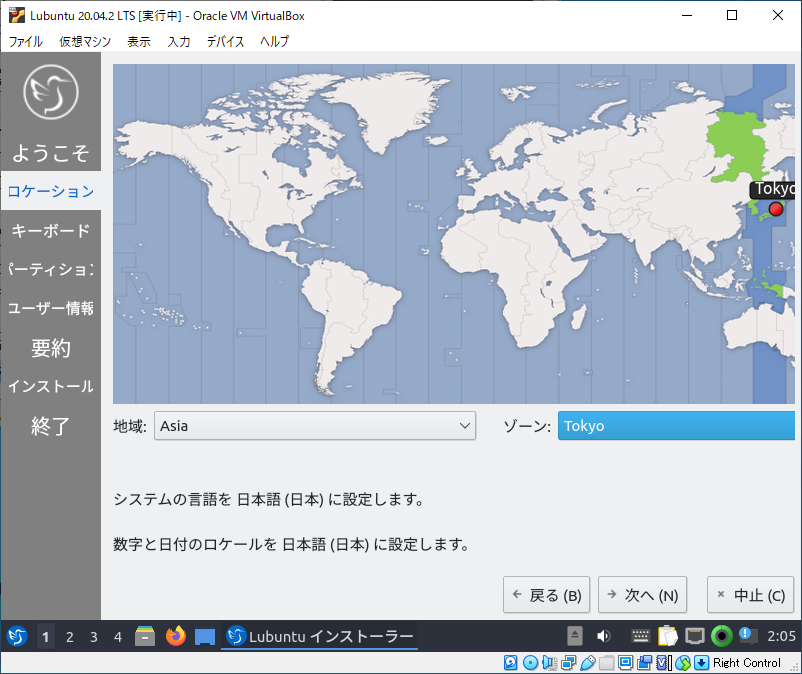The image size is (802, 674).
Task: Click the panel clock showing 2:05
Action: point(781,636)
